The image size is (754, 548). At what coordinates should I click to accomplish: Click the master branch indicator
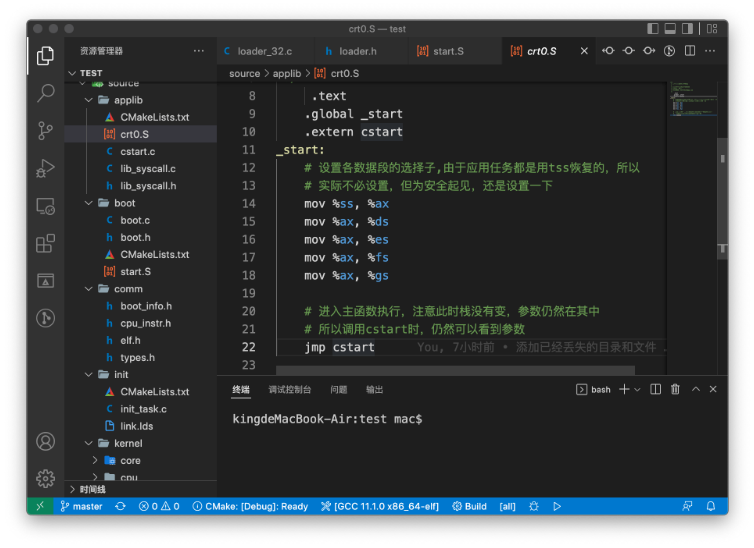82,506
